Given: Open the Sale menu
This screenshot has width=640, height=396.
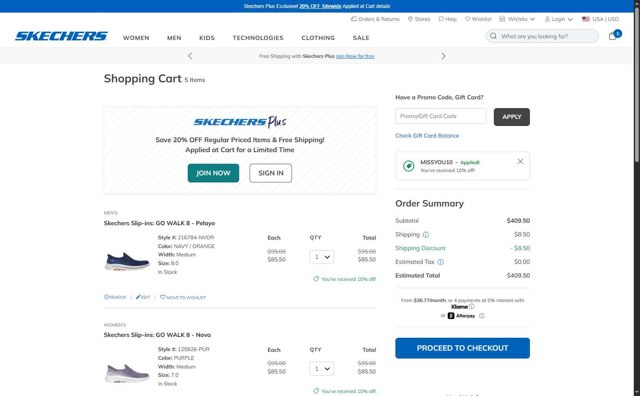Looking at the screenshot, I should [x=361, y=38].
